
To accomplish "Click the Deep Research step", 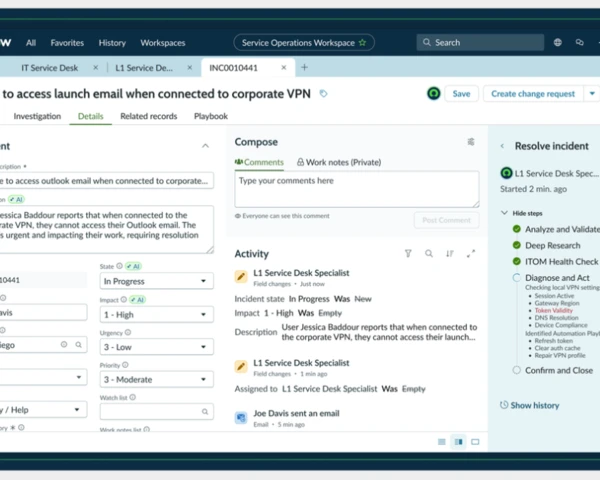I will pos(553,245).
